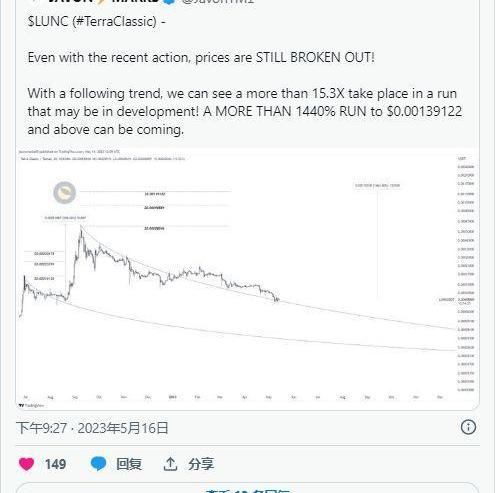Click the read replies button at bottom
The width and height of the screenshot is (497, 493).
(x=247, y=489)
